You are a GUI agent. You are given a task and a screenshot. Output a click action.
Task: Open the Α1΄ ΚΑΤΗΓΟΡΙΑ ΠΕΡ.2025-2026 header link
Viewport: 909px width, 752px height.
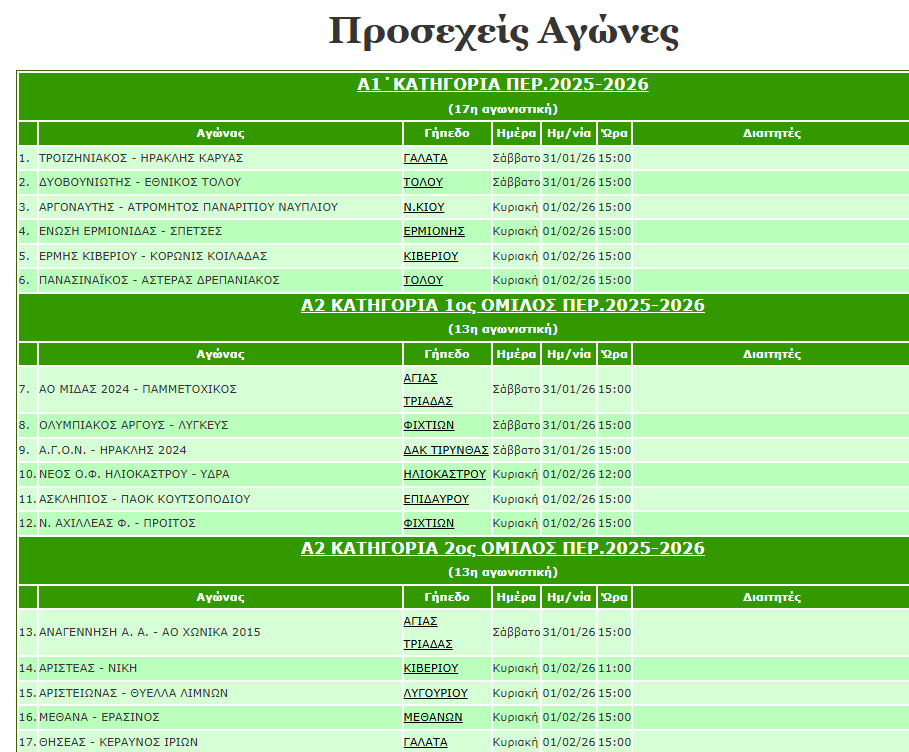502,84
